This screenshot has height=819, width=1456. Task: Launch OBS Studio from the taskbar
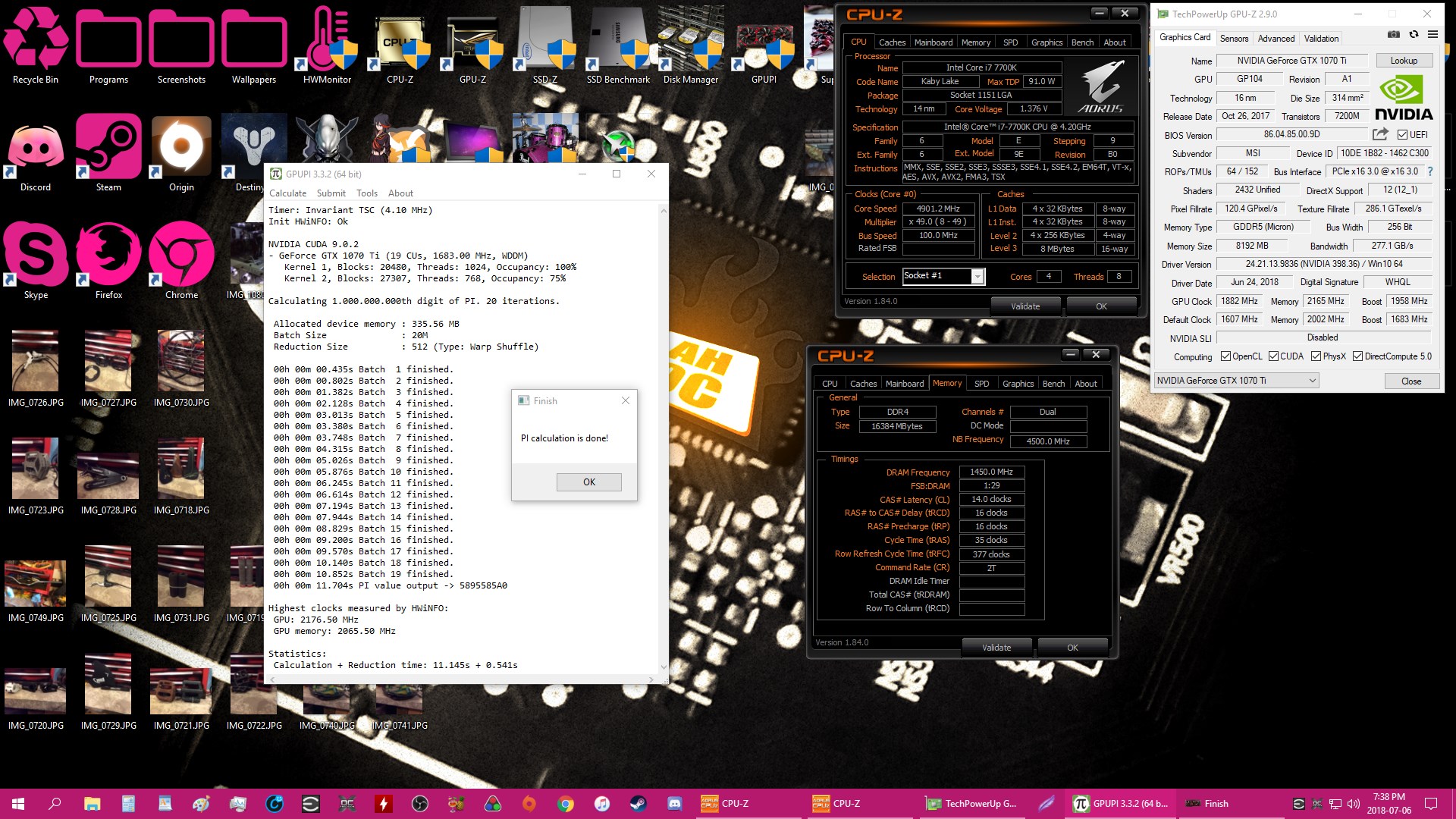420,804
